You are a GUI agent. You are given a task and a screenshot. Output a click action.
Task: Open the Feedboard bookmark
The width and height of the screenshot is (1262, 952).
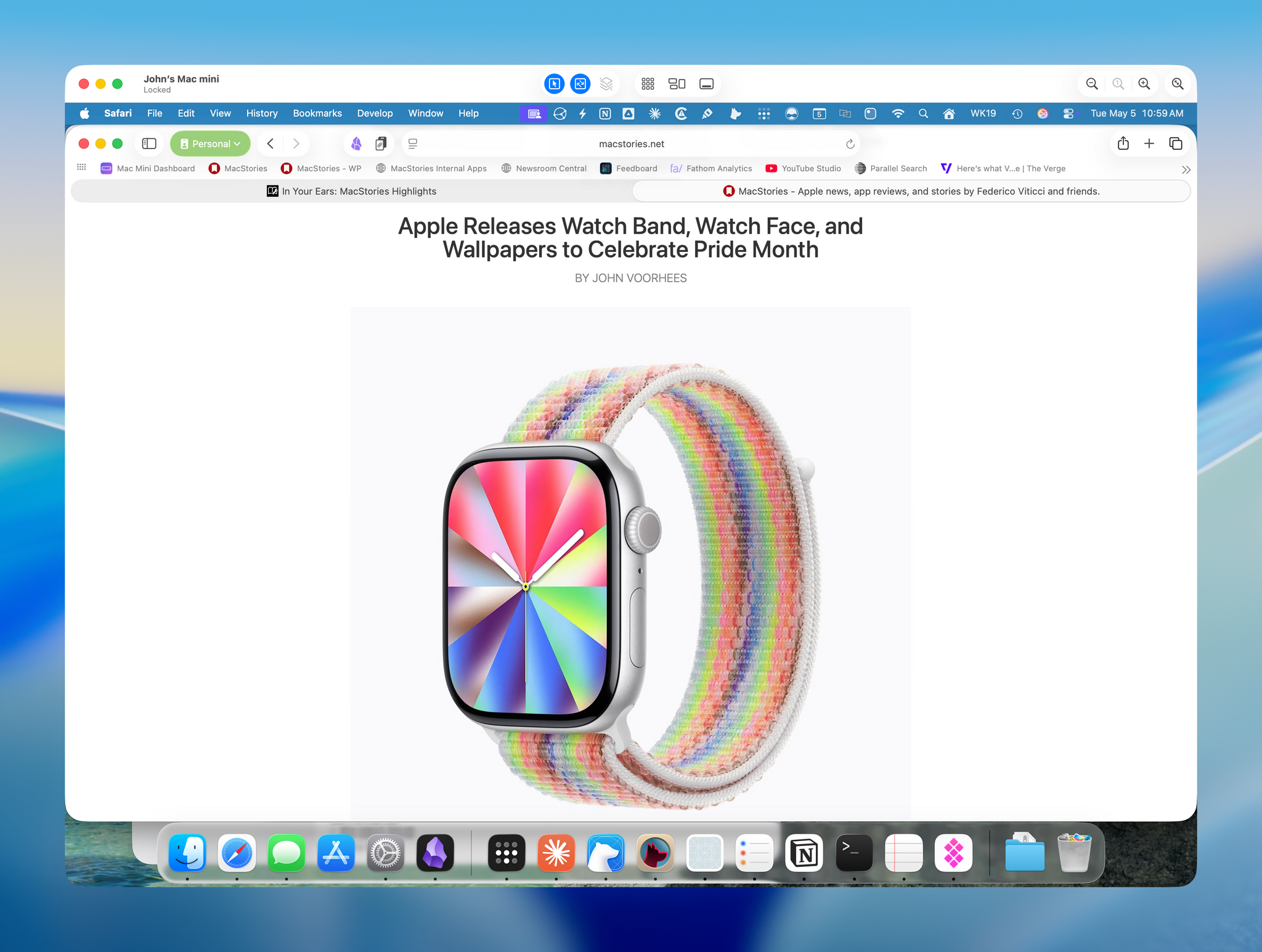(629, 168)
